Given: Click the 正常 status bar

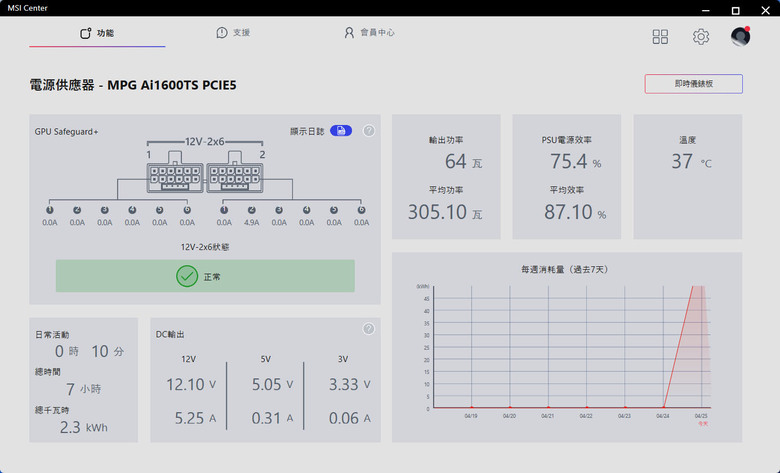Looking at the screenshot, I should [x=205, y=276].
